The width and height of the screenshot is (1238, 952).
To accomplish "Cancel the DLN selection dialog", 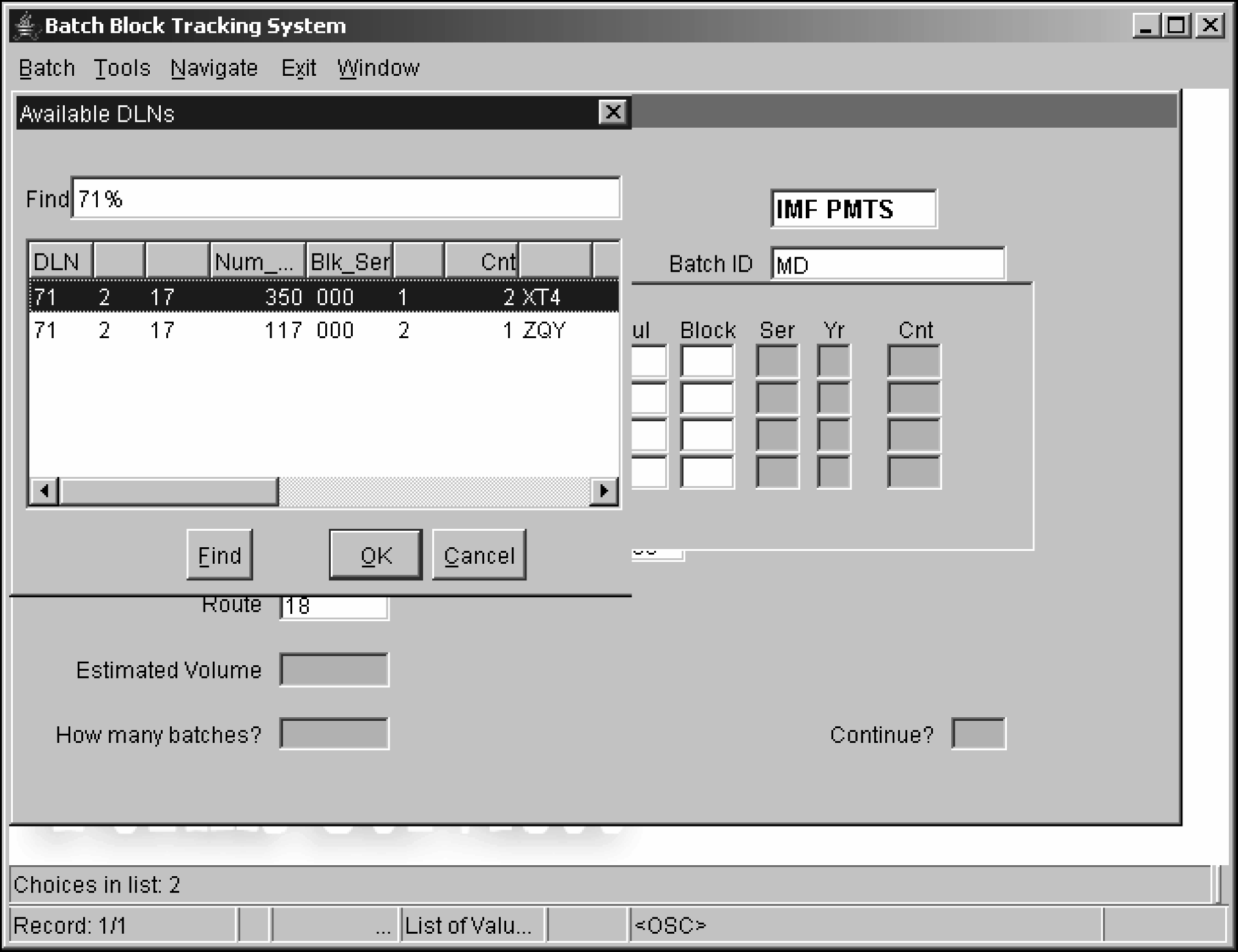I will click(479, 555).
